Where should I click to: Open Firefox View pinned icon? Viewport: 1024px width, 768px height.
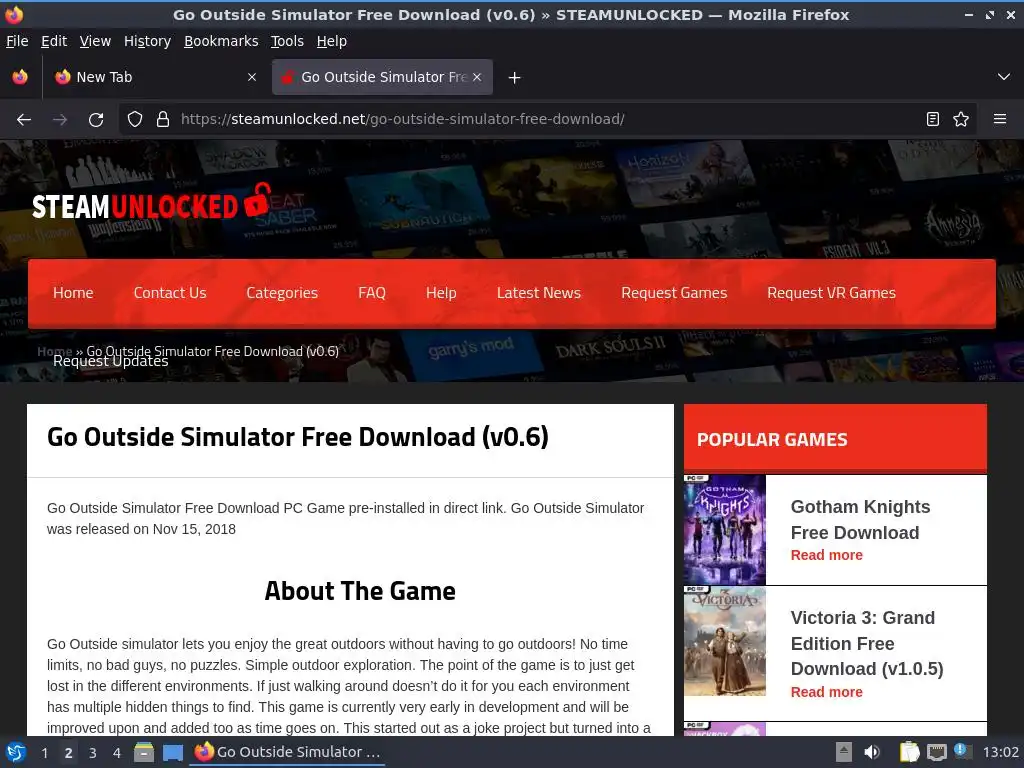coord(20,77)
